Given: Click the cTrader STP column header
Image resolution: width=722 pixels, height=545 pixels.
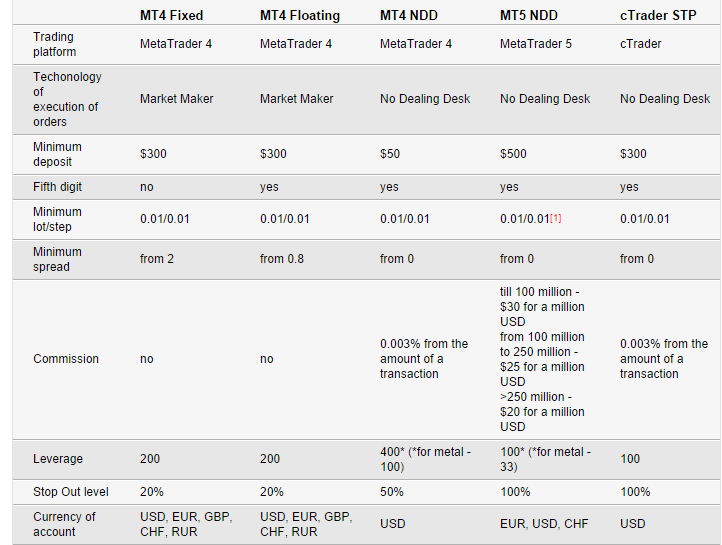Looking at the screenshot, I should 660,16.
